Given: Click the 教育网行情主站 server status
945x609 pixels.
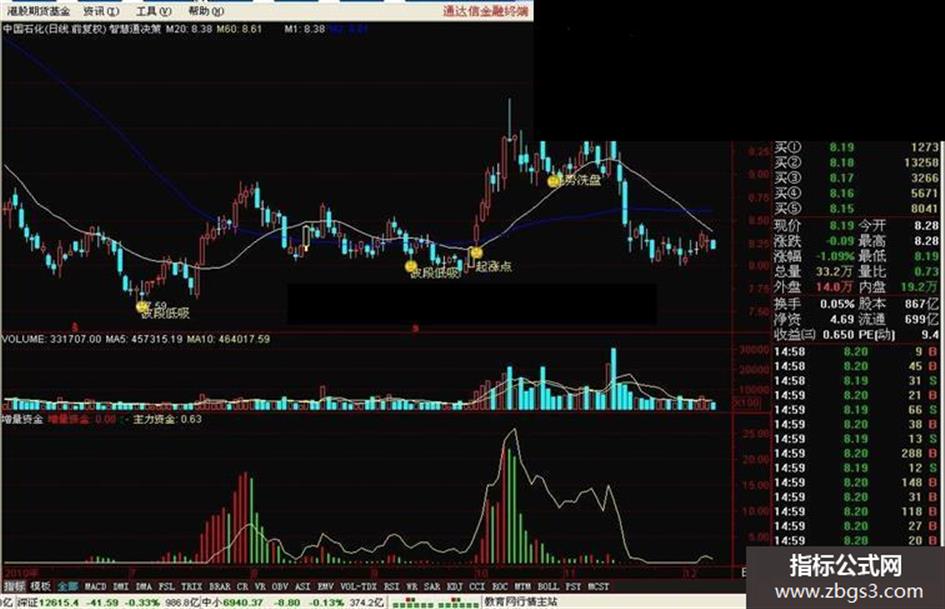Looking at the screenshot, I should [521, 602].
